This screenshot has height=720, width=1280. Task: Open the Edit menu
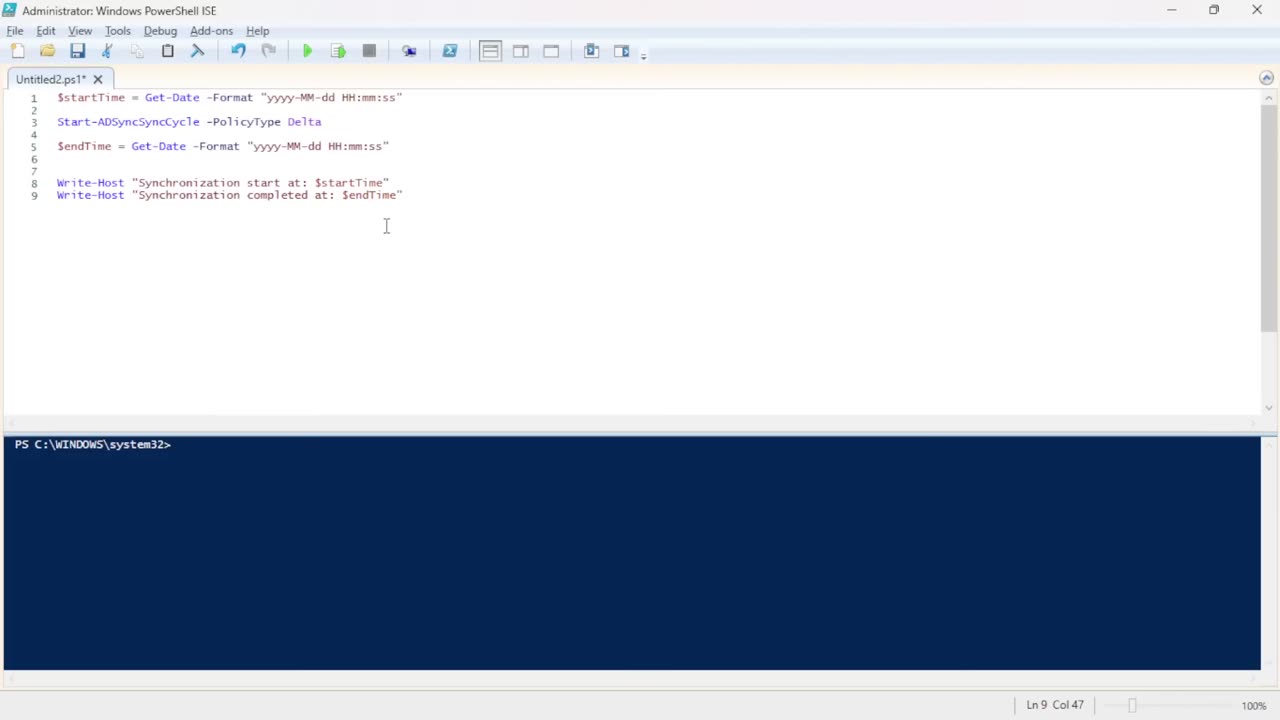point(46,31)
